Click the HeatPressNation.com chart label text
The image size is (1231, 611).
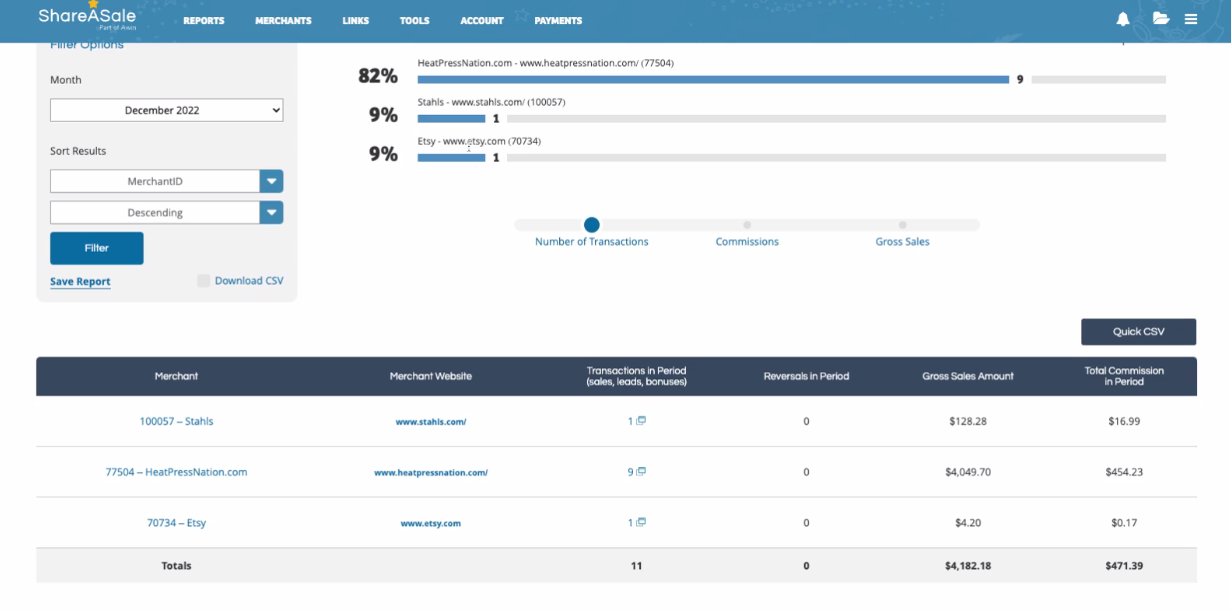(546, 63)
